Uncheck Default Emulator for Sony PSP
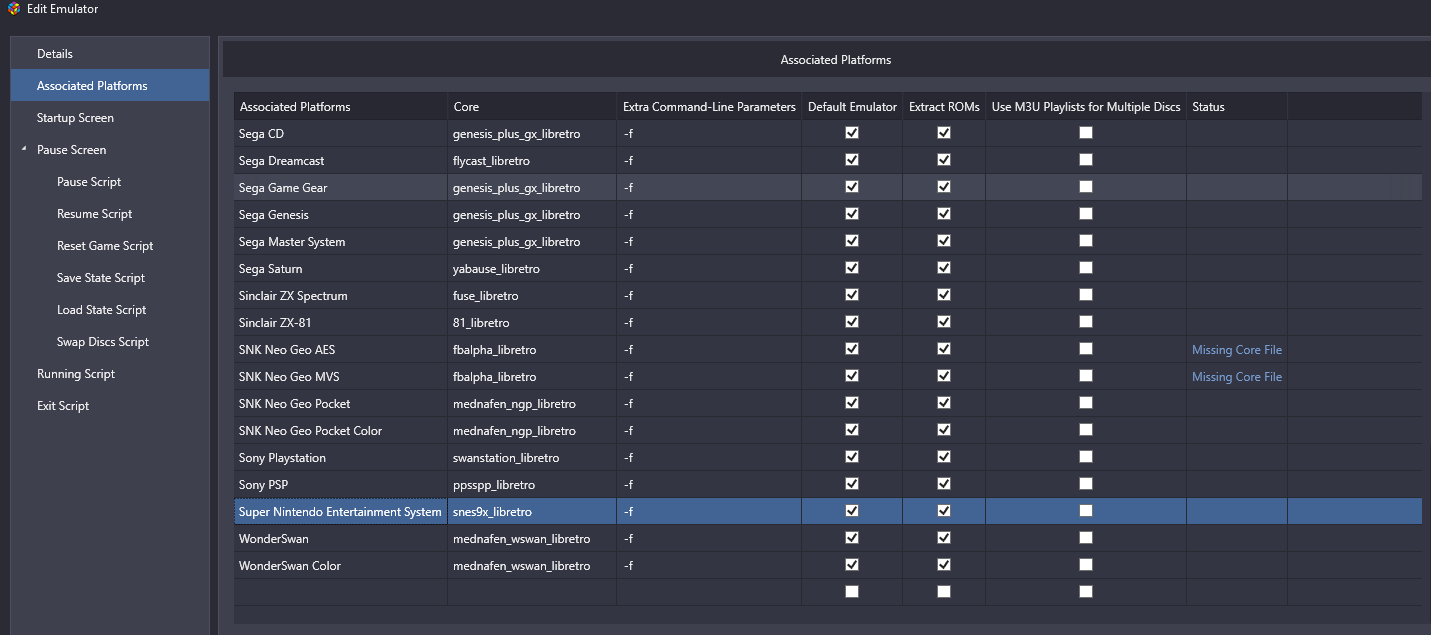 [852, 484]
